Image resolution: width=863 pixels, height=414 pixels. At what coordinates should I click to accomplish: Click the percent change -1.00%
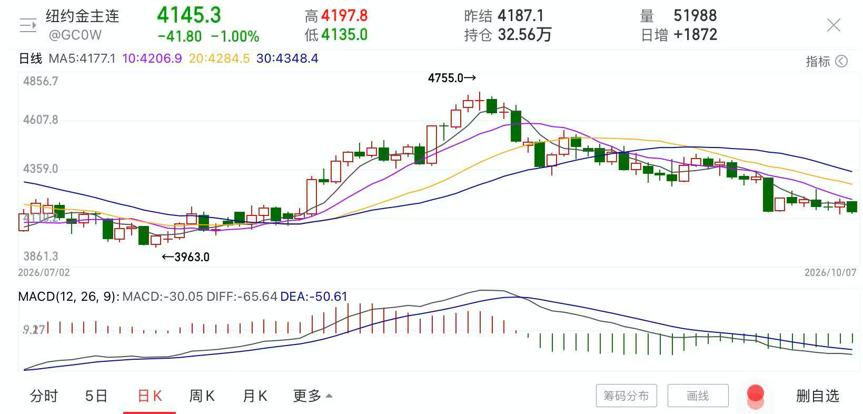coord(235,36)
